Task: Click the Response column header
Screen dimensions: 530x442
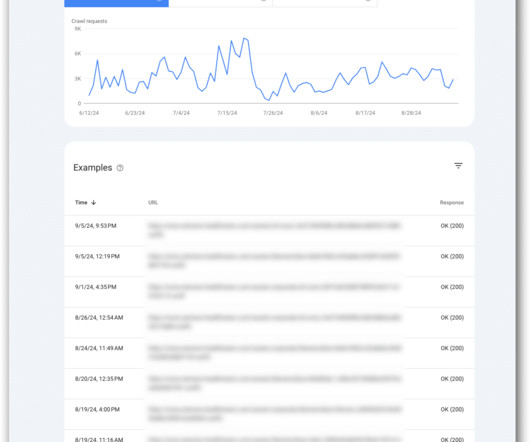Action: tap(452, 202)
